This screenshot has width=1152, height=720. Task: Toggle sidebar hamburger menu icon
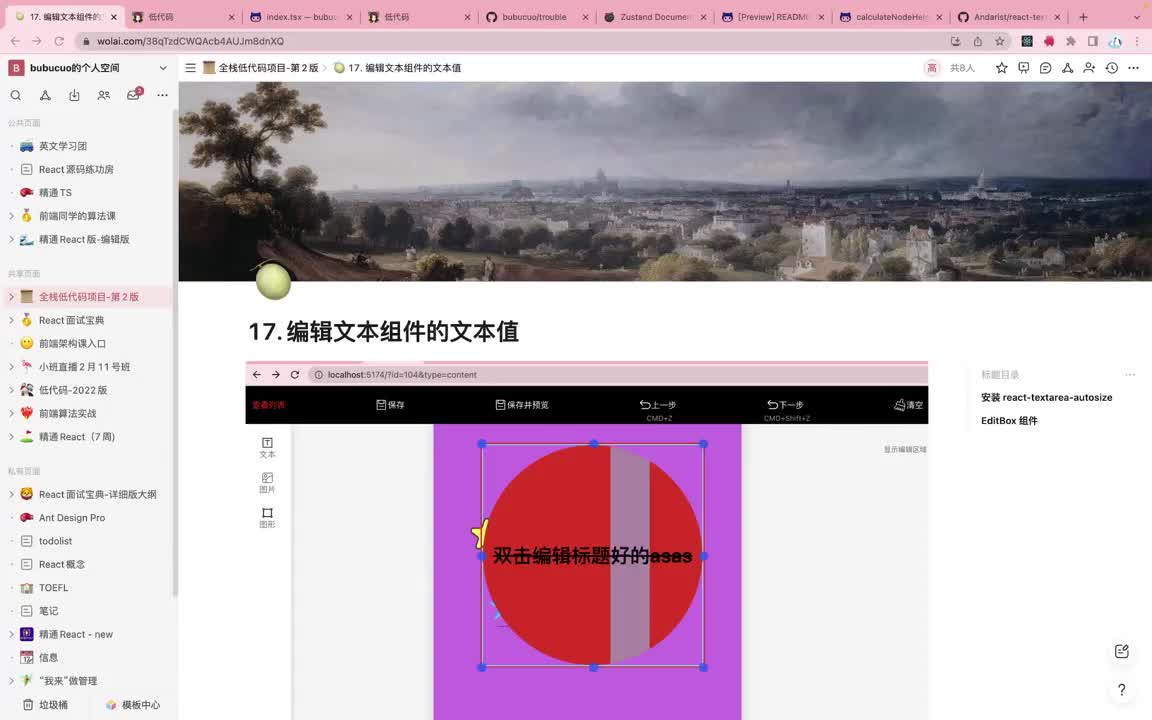tap(190, 68)
